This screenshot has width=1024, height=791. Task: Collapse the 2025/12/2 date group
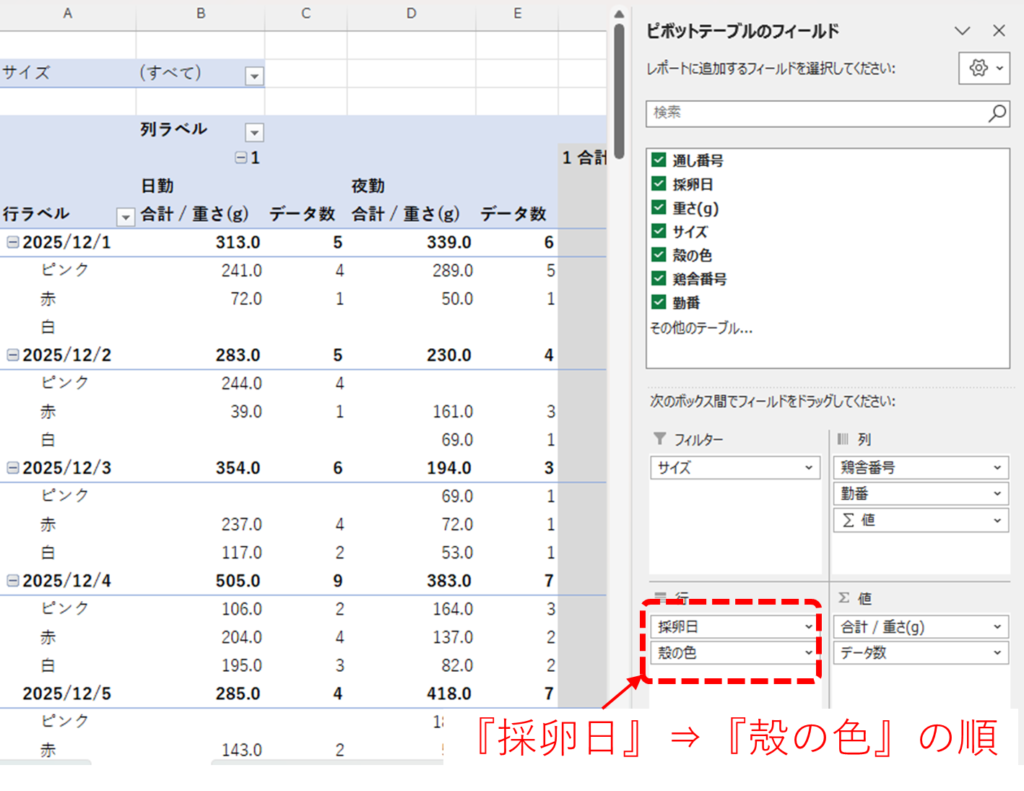tap(12, 355)
